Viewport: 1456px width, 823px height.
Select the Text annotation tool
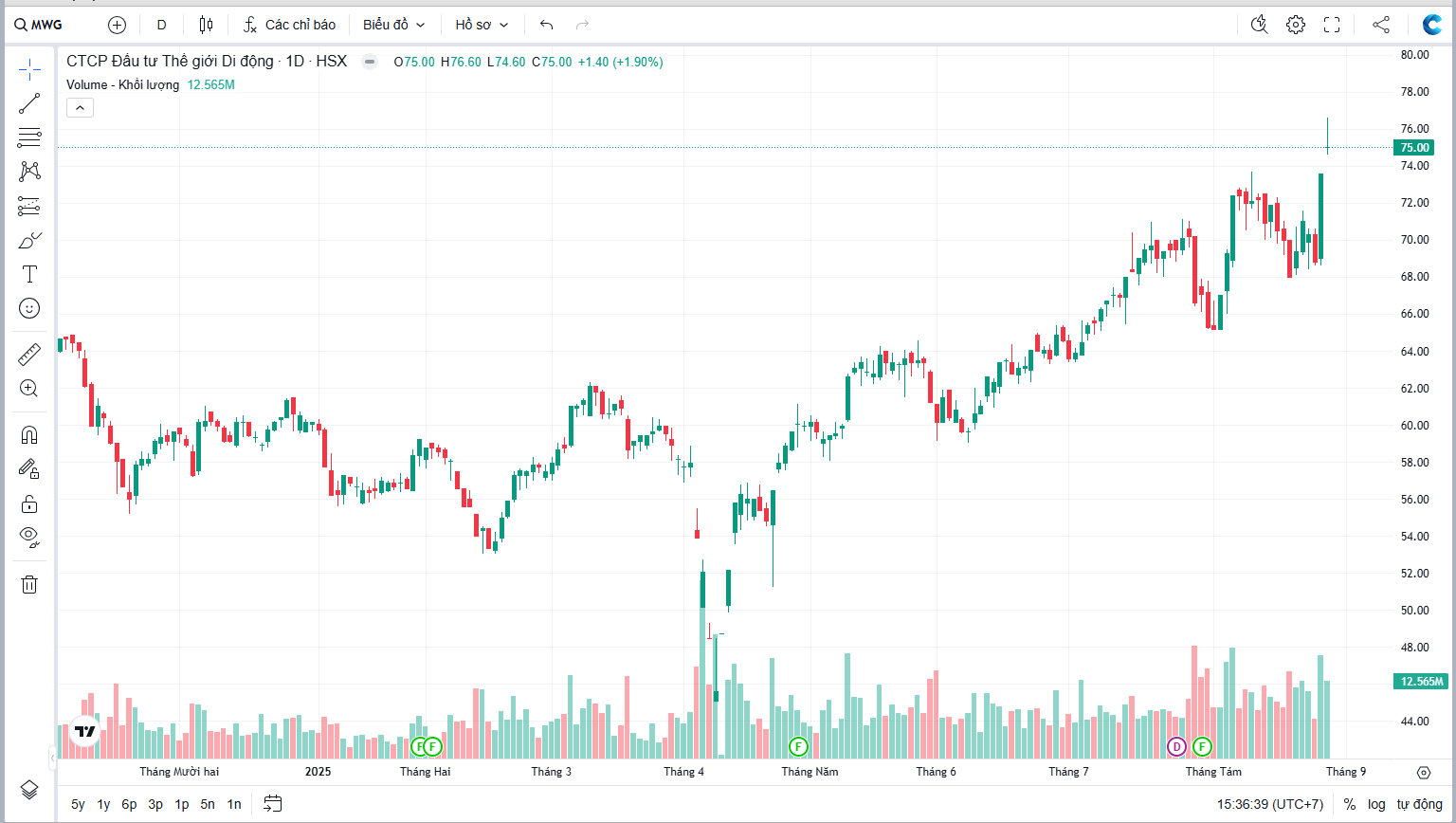(x=29, y=274)
